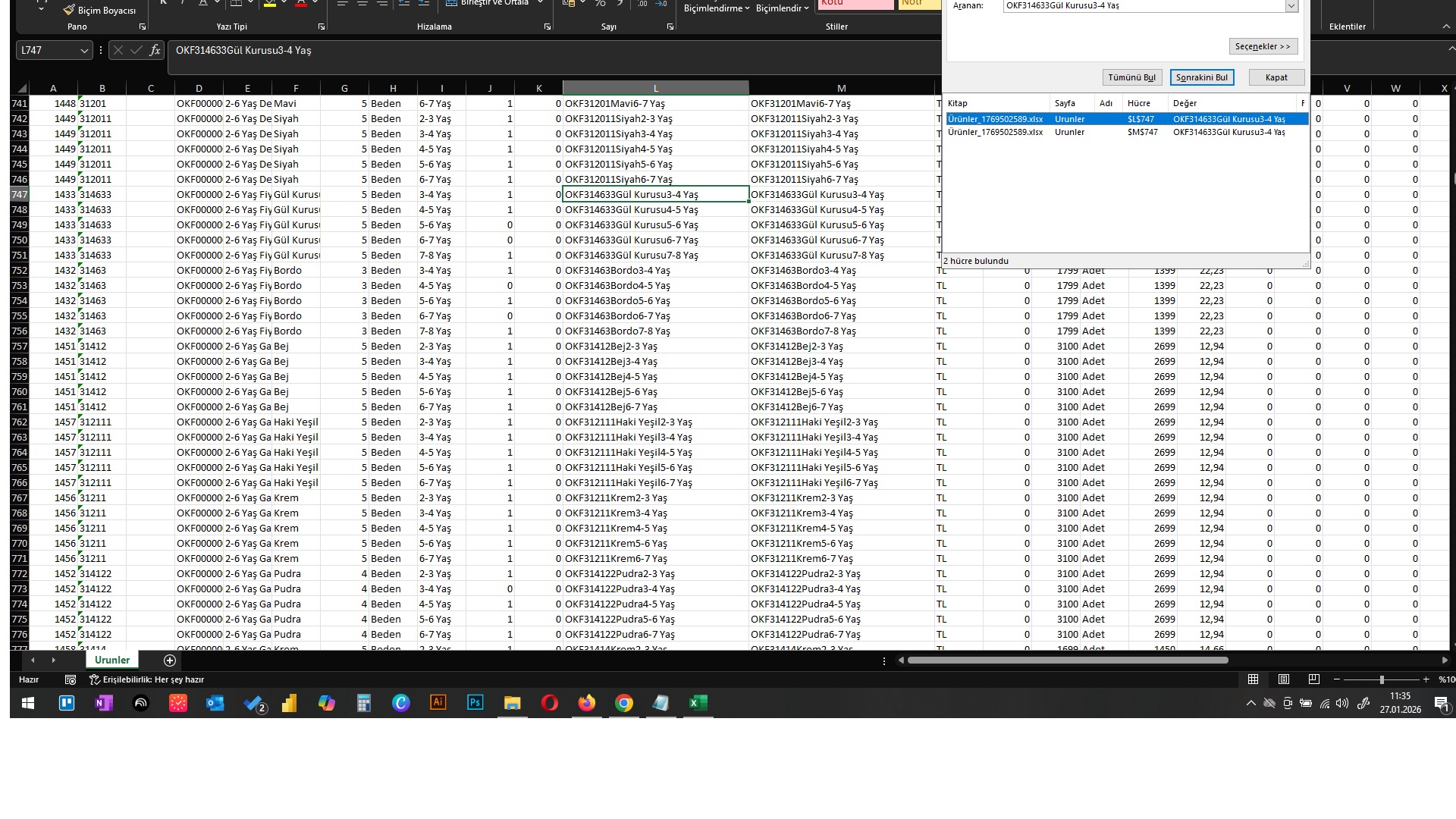The width and height of the screenshot is (1456, 819).
Task: Sort find results by Adı column
Action: (1108, 103)
